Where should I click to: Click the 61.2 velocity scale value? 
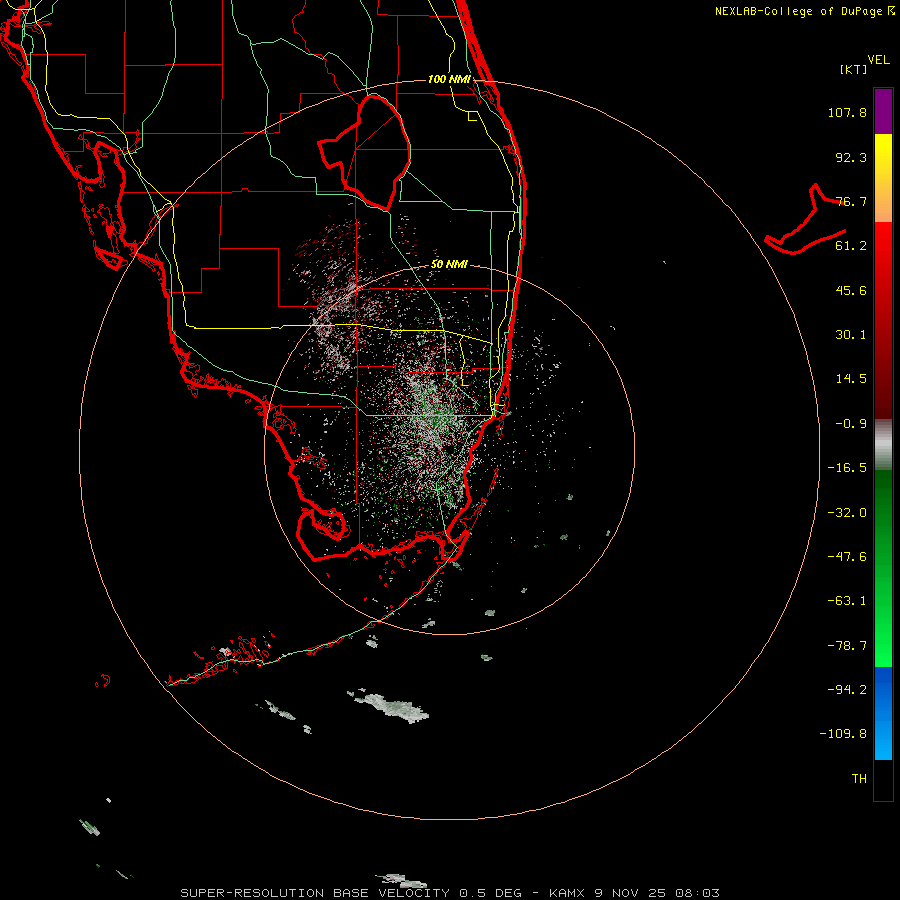coord(851,246)
